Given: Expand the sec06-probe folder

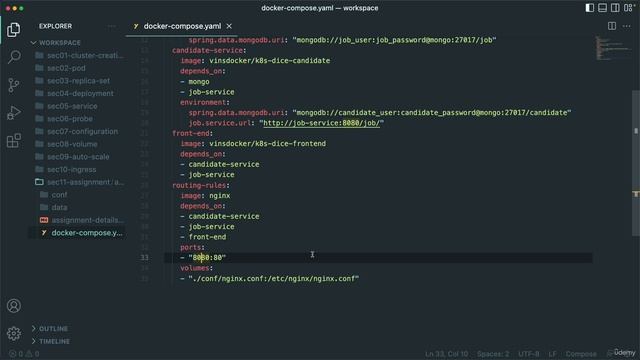Looking at the screenshot, I should (x=64, y=119).
